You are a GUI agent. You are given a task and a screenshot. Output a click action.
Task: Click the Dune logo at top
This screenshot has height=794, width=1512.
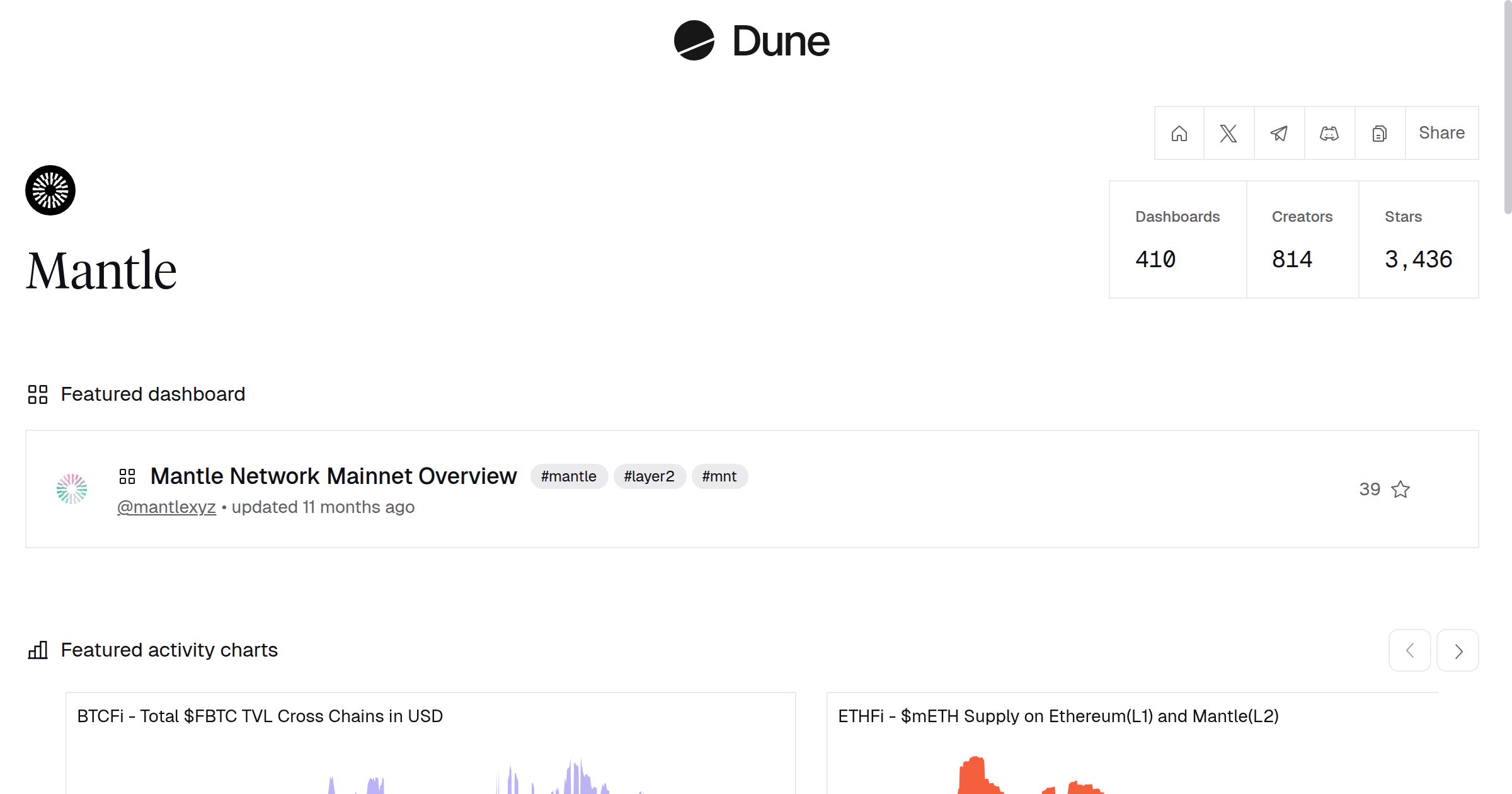click(752, 41)
